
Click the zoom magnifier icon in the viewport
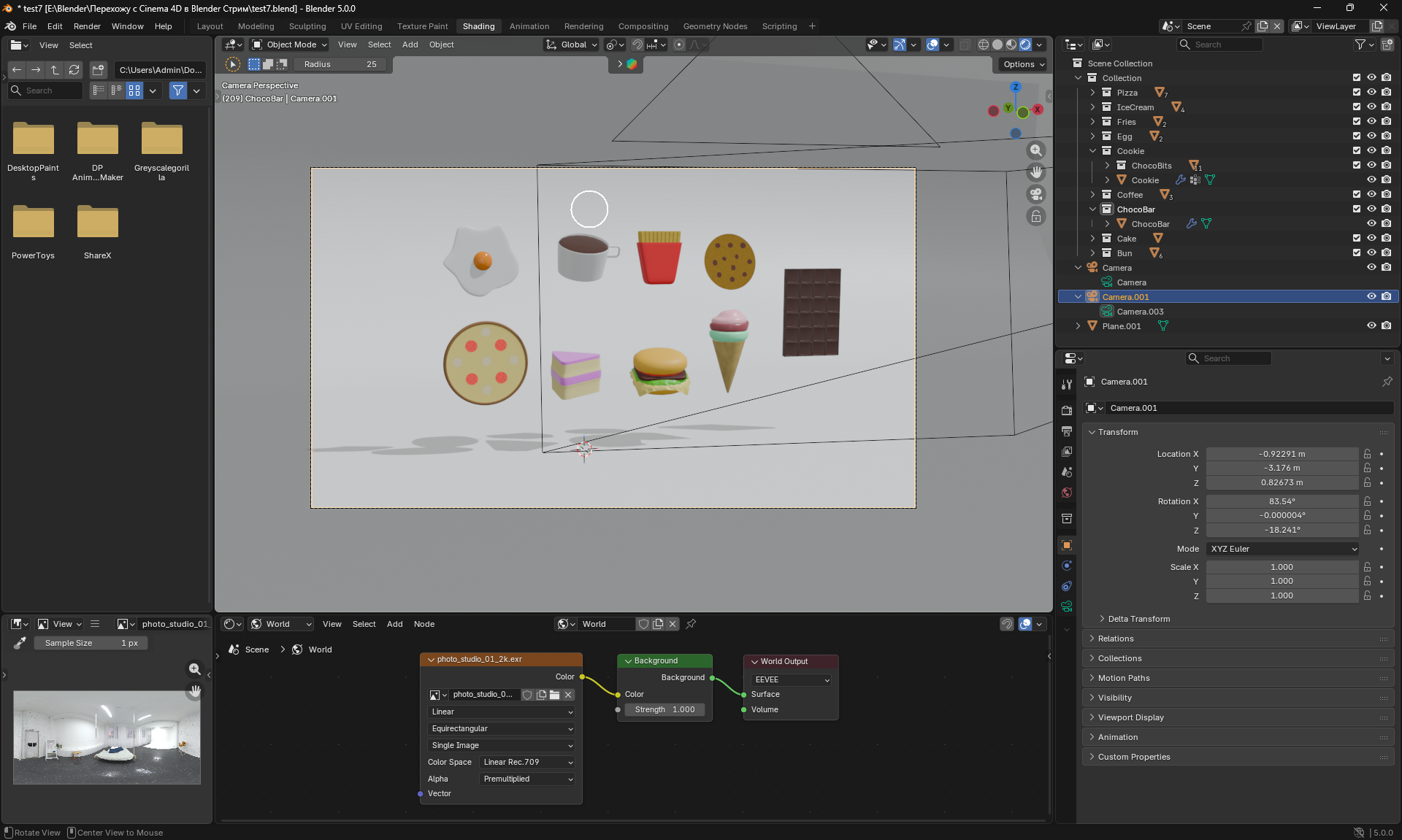[x=1035, y=150]
